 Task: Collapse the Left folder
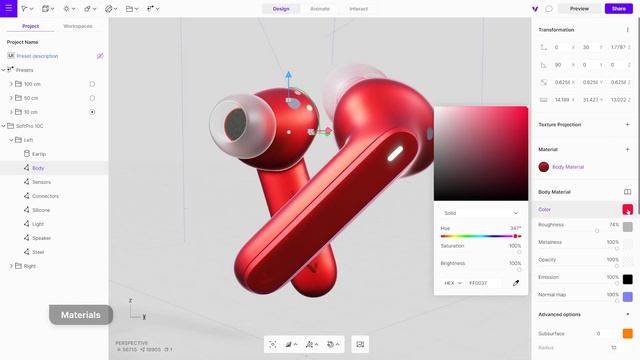tap(11, 140)
